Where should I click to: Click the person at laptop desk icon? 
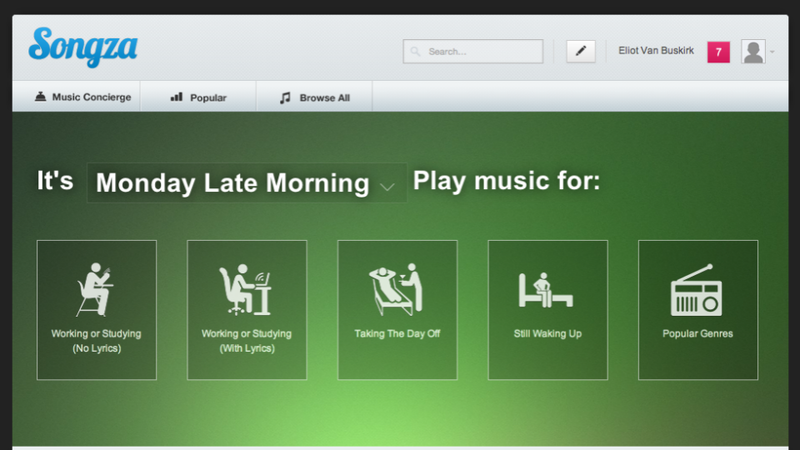pos(245,289)
